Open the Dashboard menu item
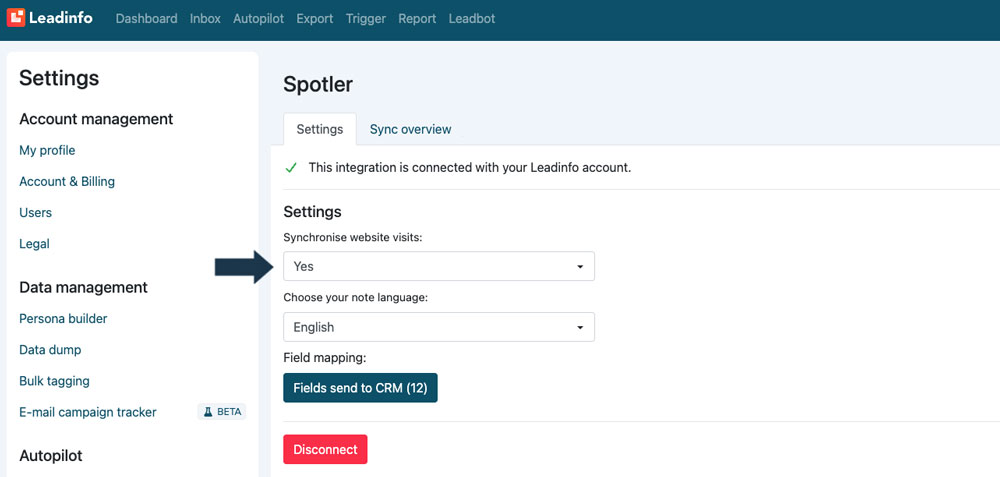The height and width of the screenshot is (477, 1000). coord(147,18)
